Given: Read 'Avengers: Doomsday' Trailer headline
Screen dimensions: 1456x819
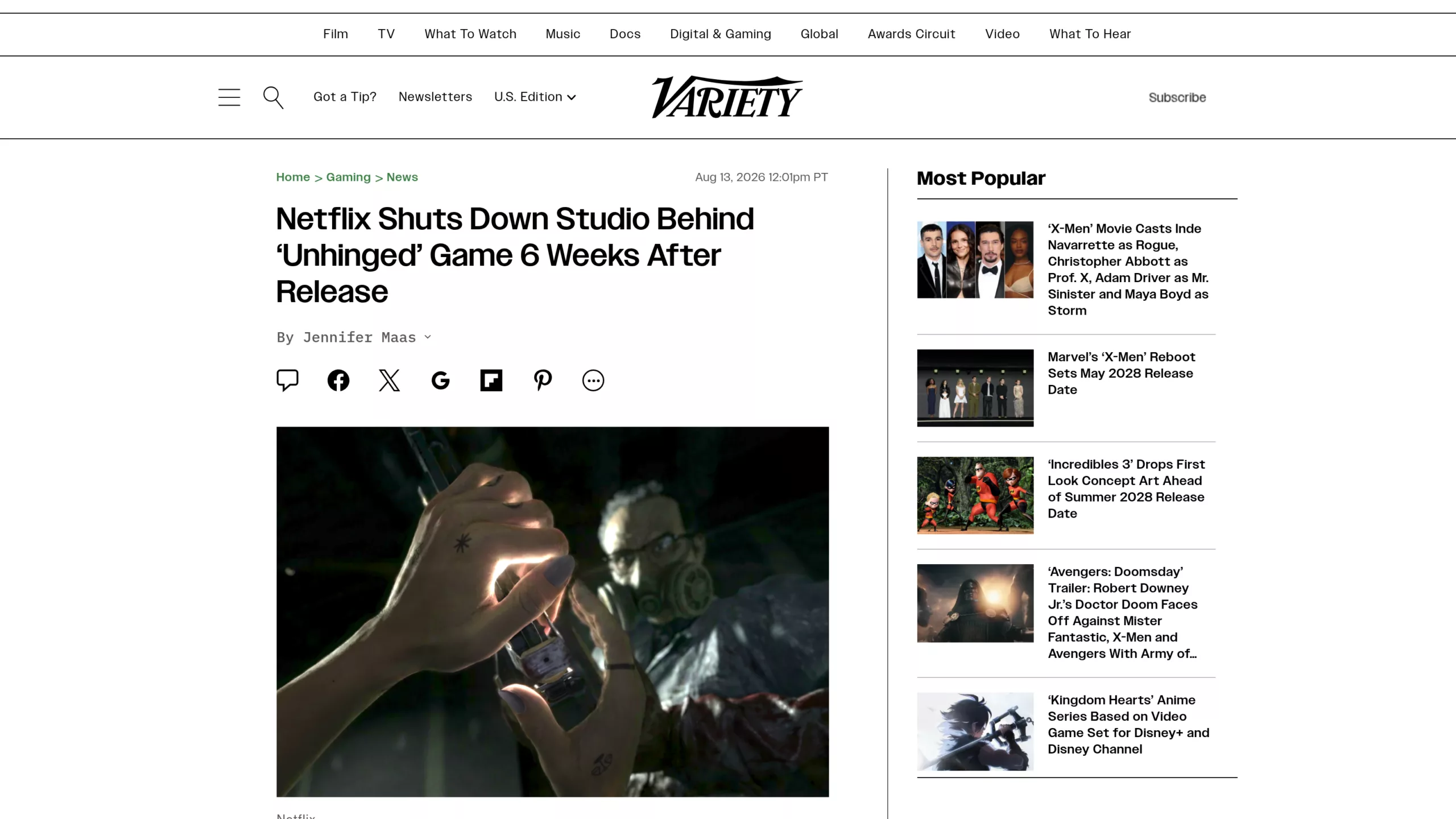Looking at the screenshot, I should pyautogui.click(x=1123, y=613).
